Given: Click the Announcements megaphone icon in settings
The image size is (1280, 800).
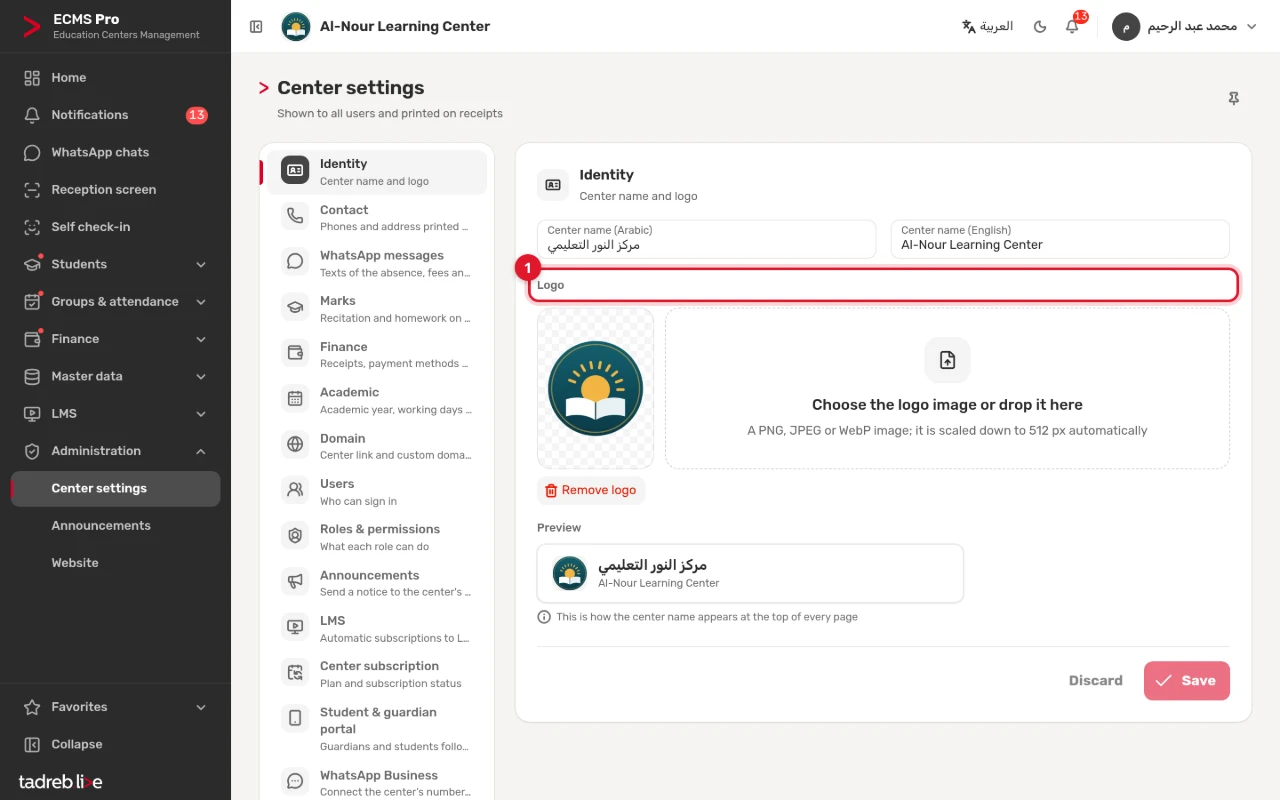Looking at the screenshot, I should tap(295, 581).
